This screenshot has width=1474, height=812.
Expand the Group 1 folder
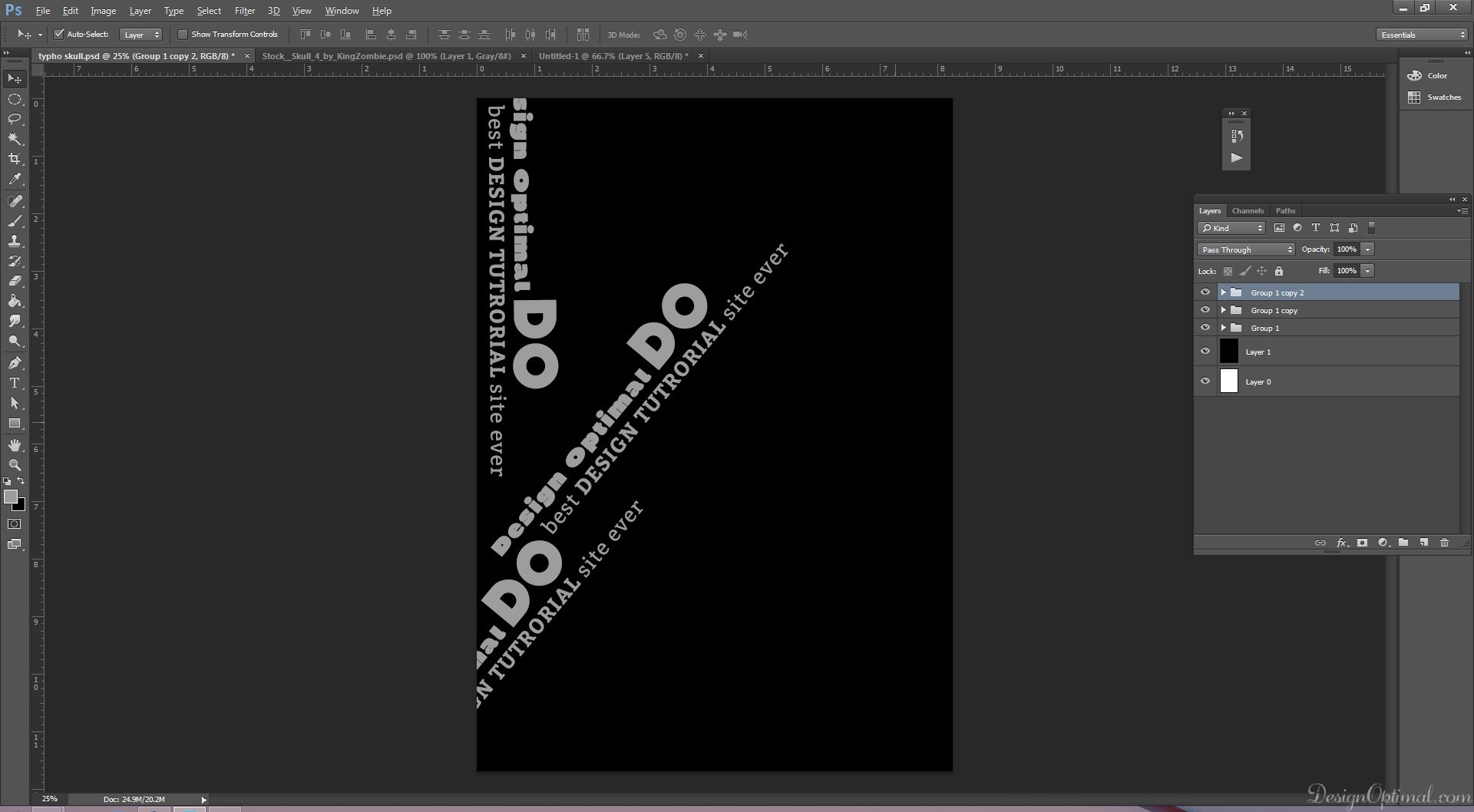click(x=1224, y=328)
